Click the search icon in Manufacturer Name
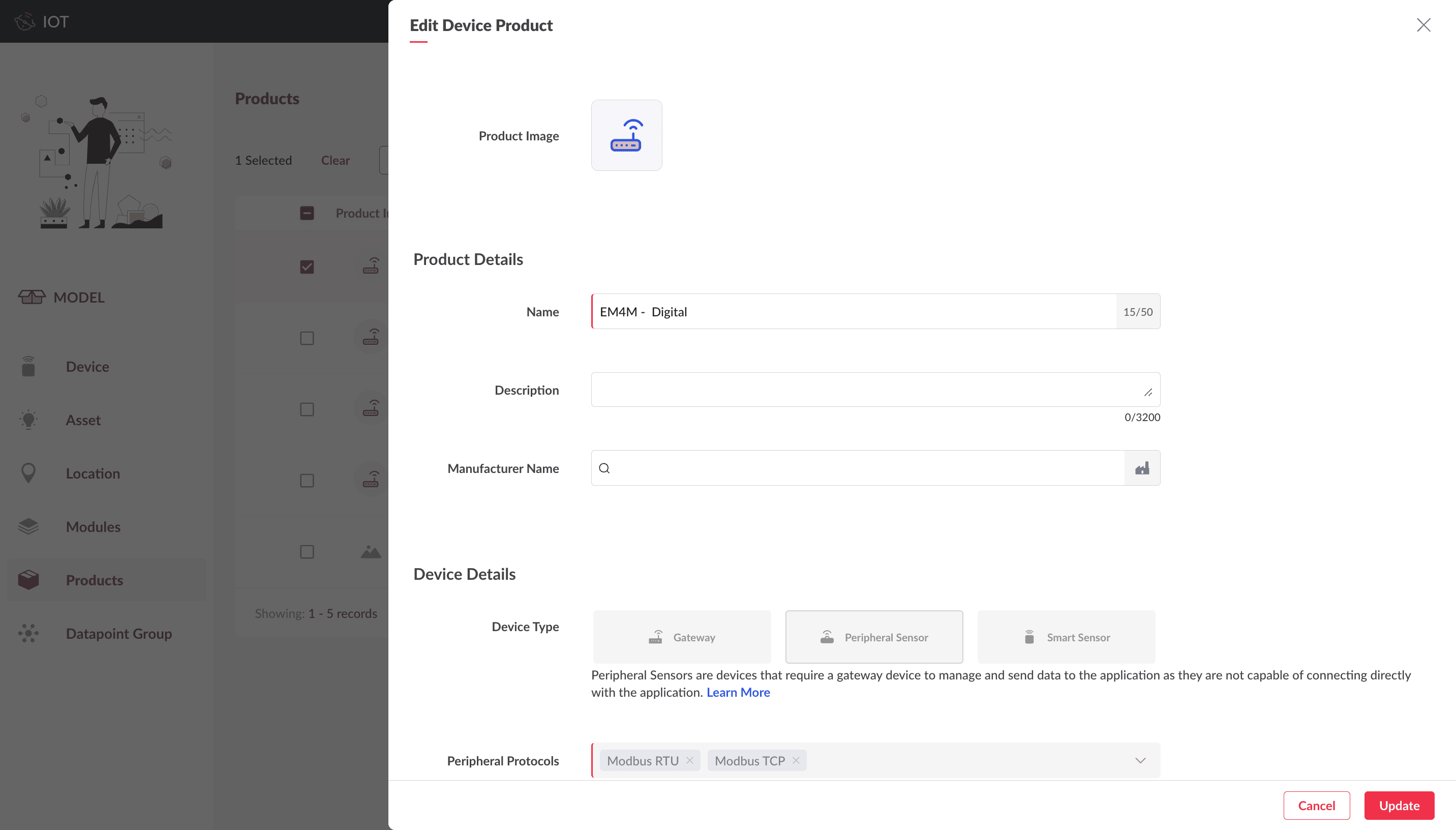The height and width of the screenshot is (830, 1456). pos(604,468)
